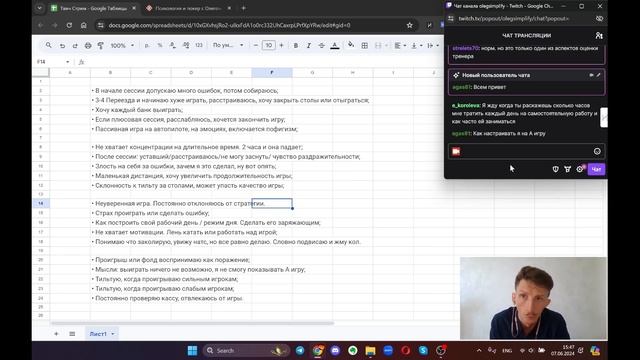Open the 123 number formats menu

pyautogui.click(x=199, y=45)
